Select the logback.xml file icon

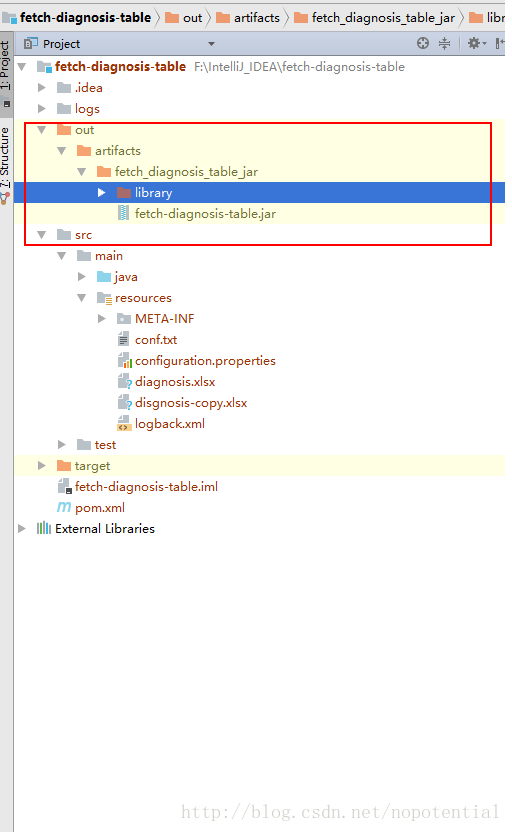(124, 423)
